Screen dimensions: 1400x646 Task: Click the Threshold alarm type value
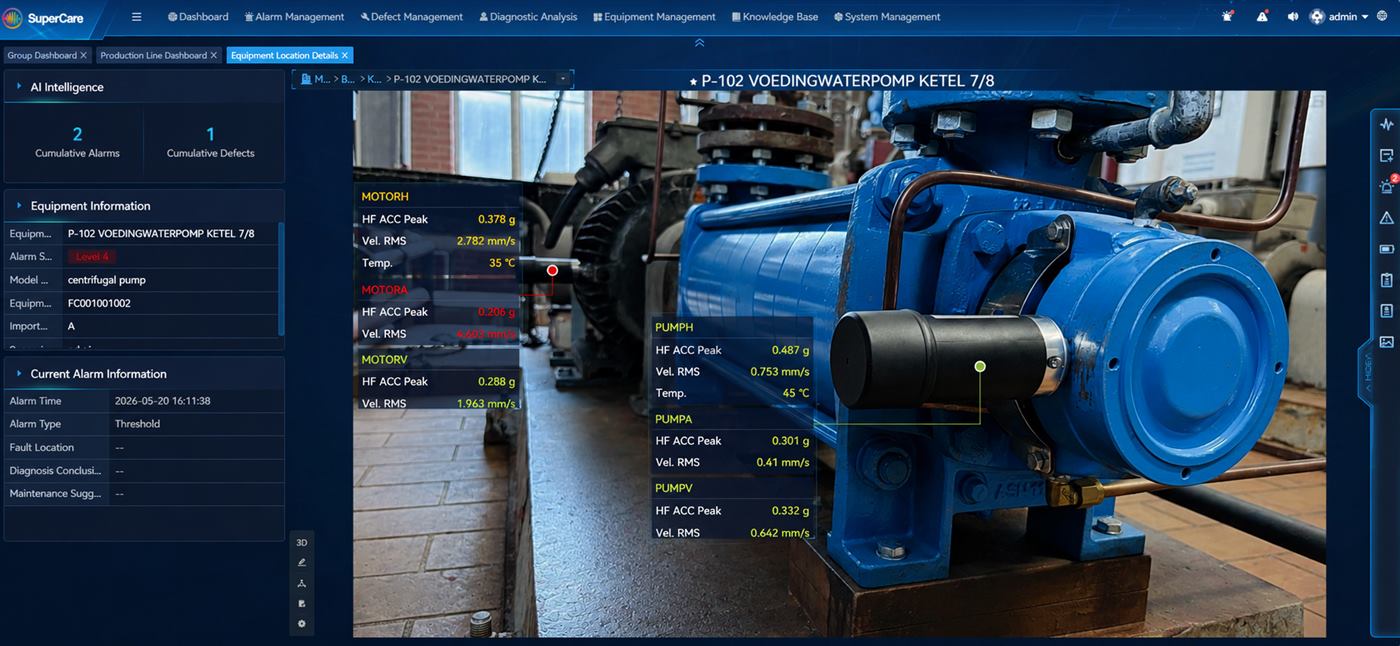click(x=137, y=424)
